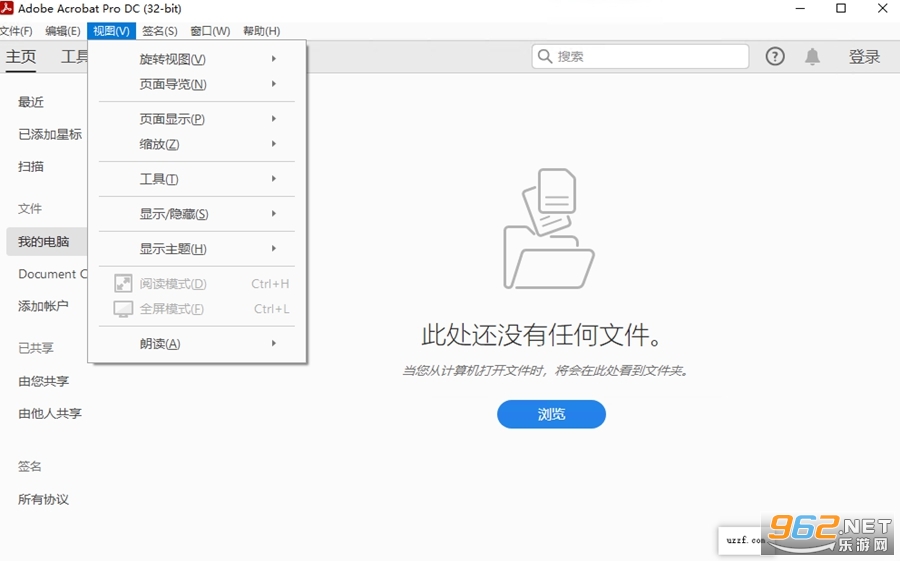
Task: Click the magnifier icon in search box
Action: (545, 56)
